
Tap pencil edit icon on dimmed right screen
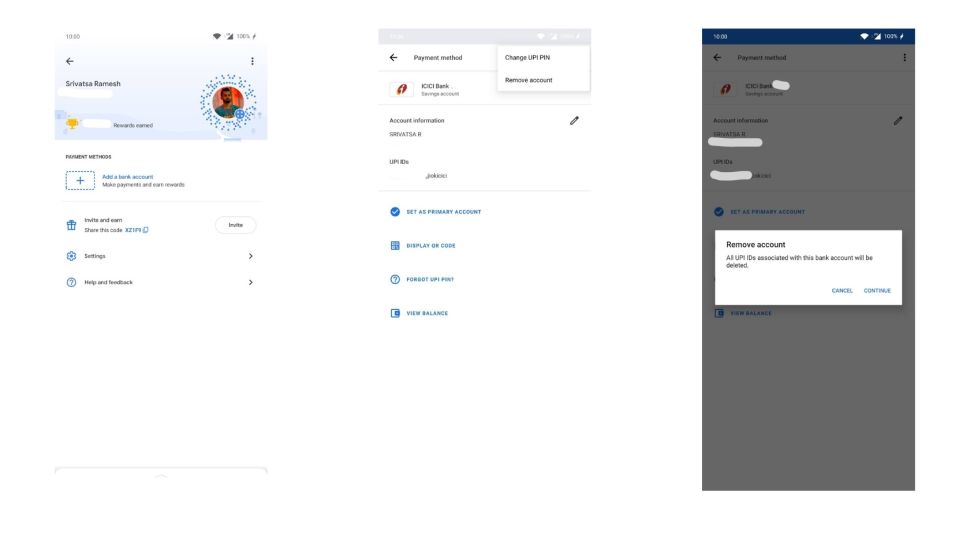(898, 121)
